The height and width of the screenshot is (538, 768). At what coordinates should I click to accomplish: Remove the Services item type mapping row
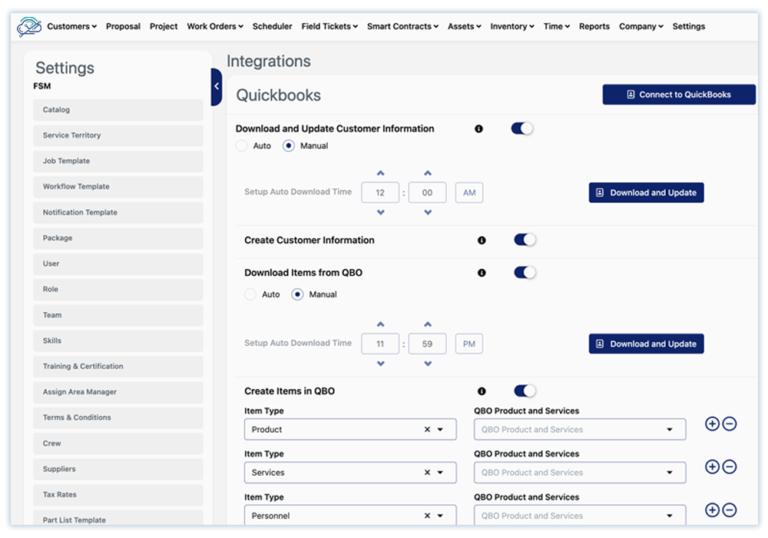729,467
